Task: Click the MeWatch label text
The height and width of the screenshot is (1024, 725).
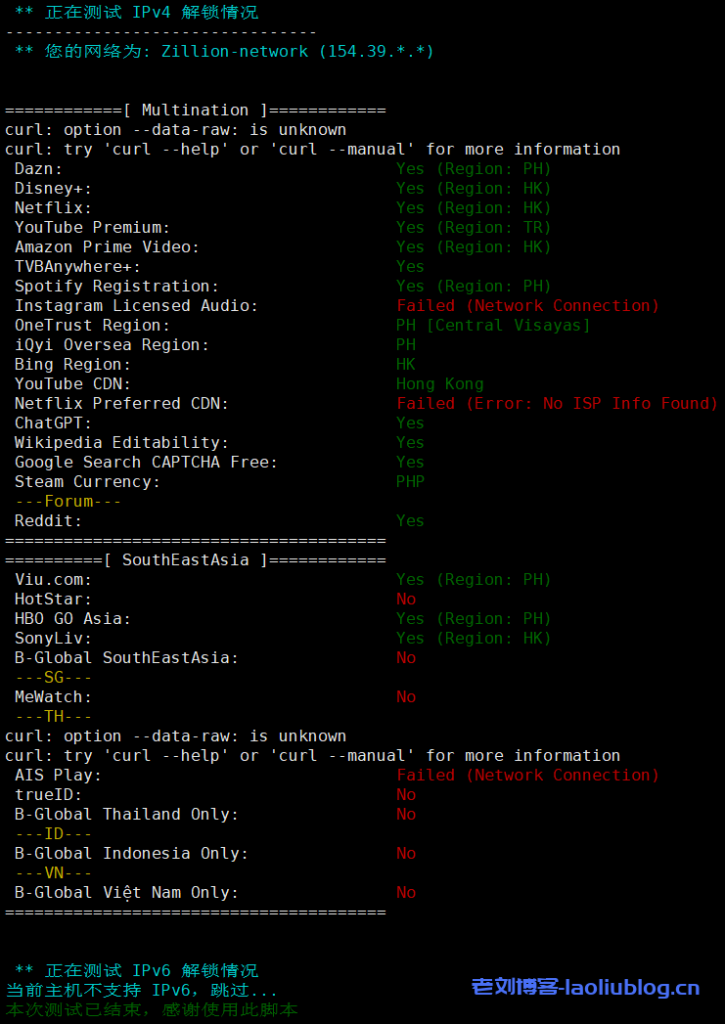Action: point(54,697)
